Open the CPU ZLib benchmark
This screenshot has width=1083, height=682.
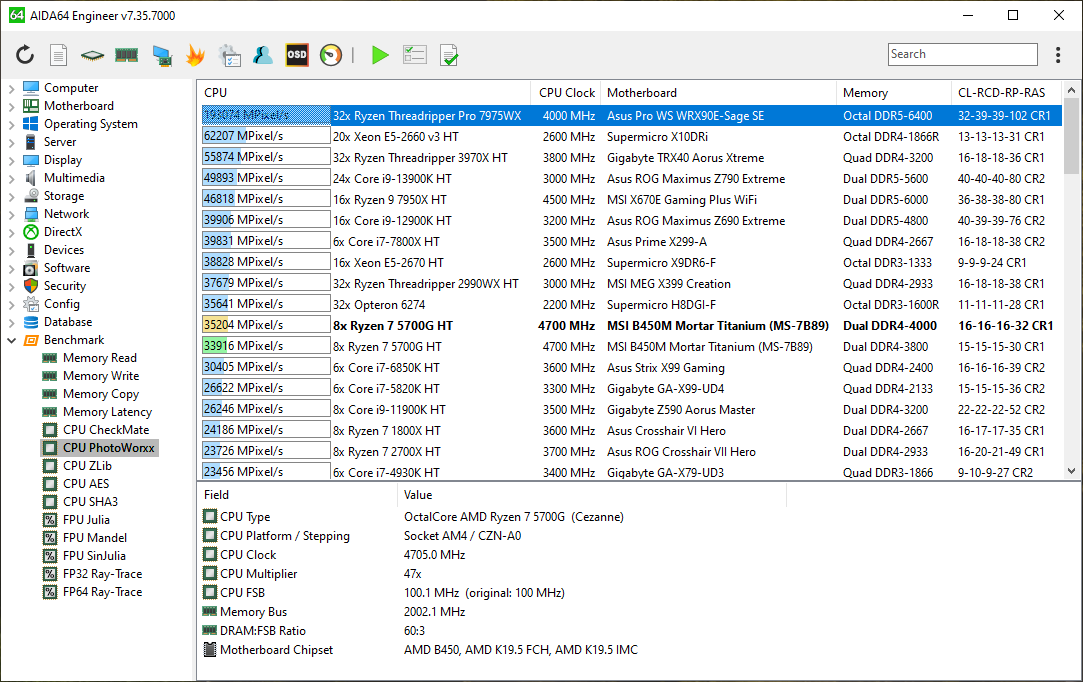point(87,465)
